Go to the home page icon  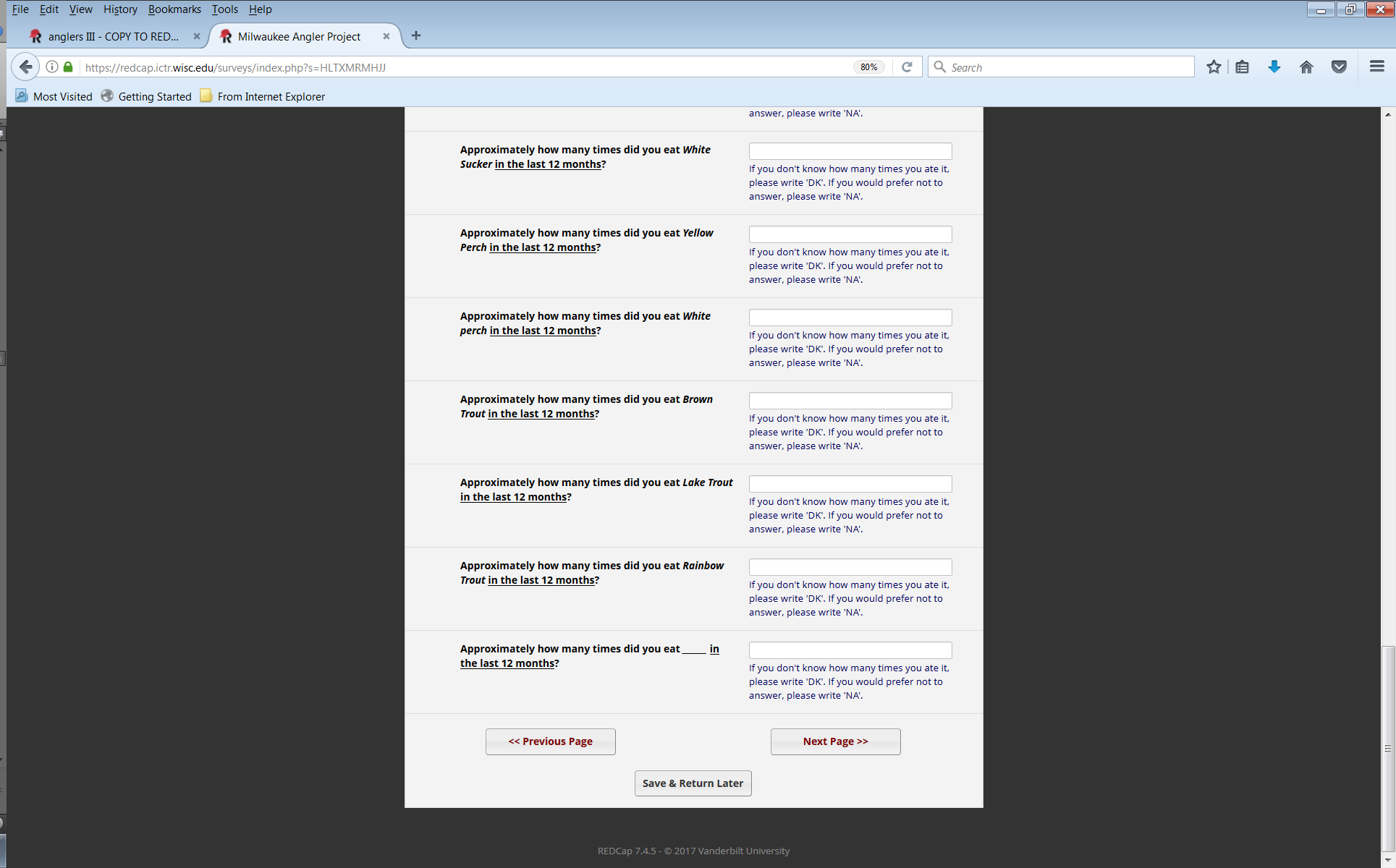tap(1306, 67)
